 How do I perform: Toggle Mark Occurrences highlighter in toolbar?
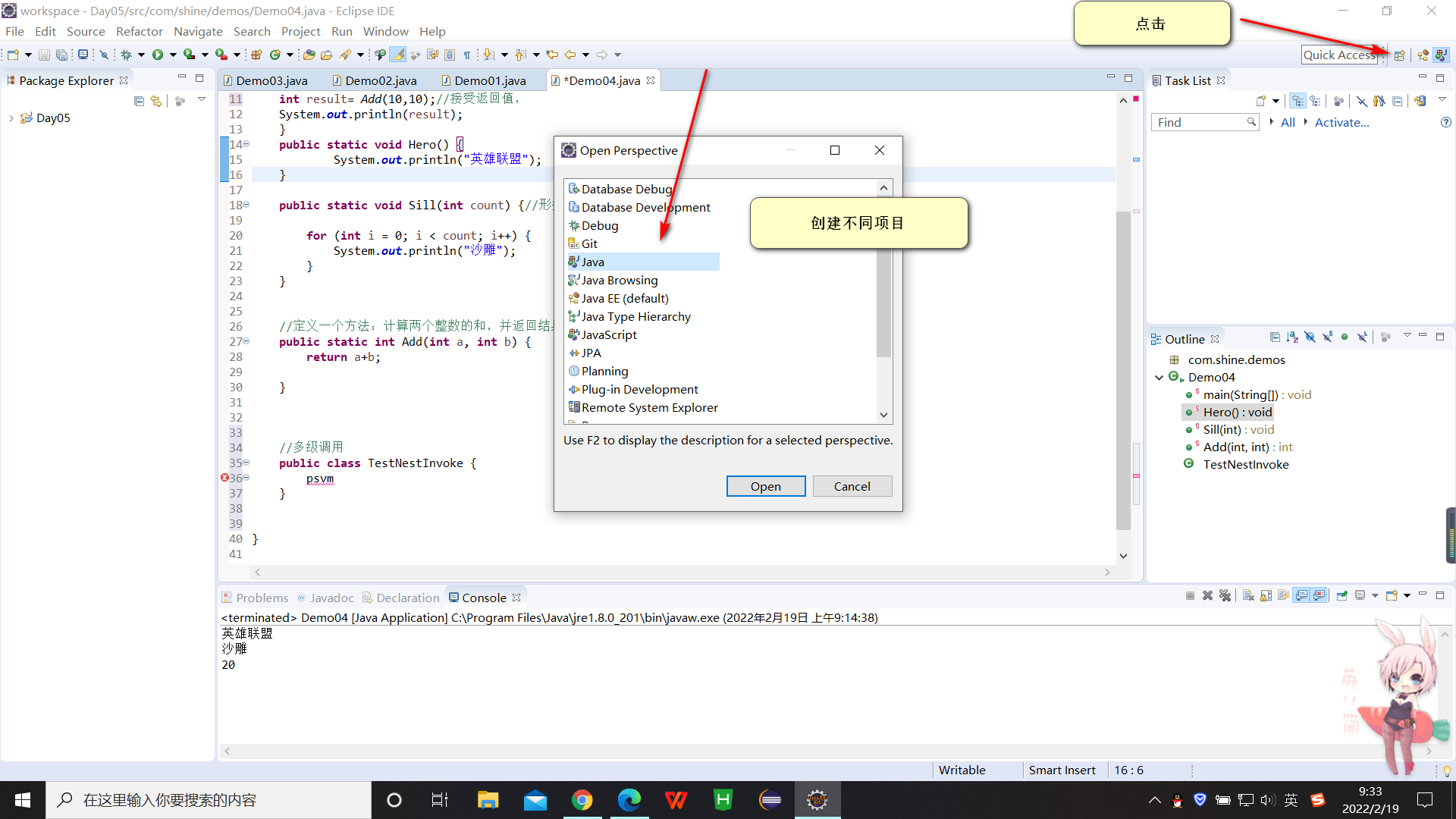pos(397,55)
